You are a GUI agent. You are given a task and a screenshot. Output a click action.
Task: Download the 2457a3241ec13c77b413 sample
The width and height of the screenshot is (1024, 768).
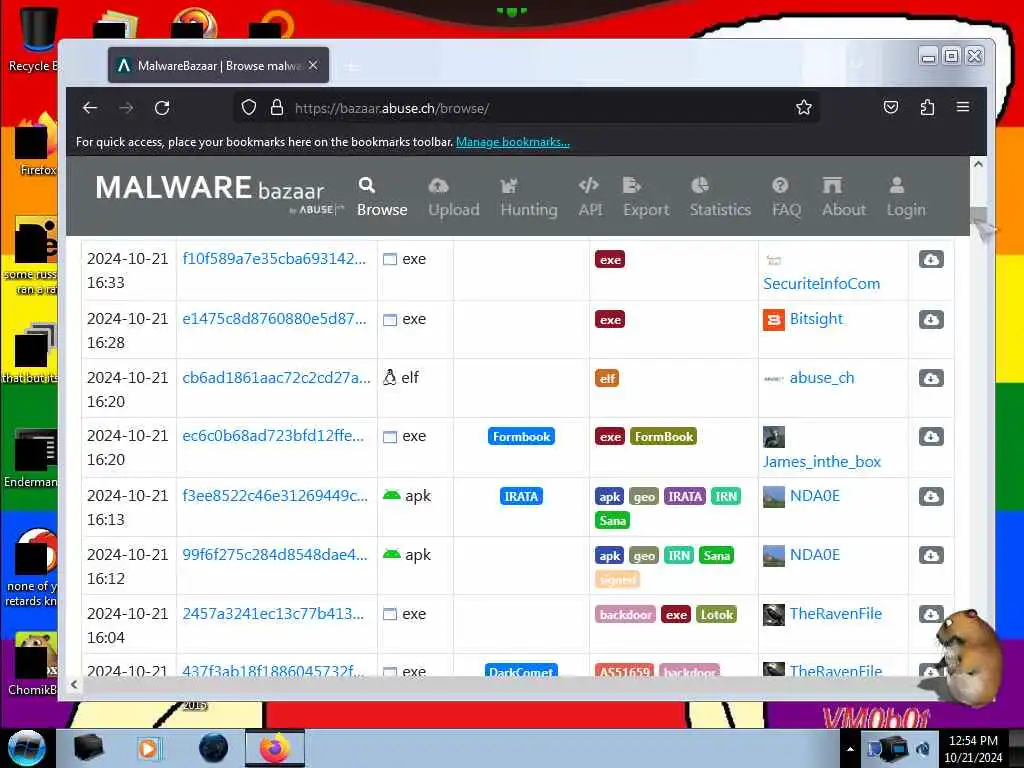pos(931,614)
